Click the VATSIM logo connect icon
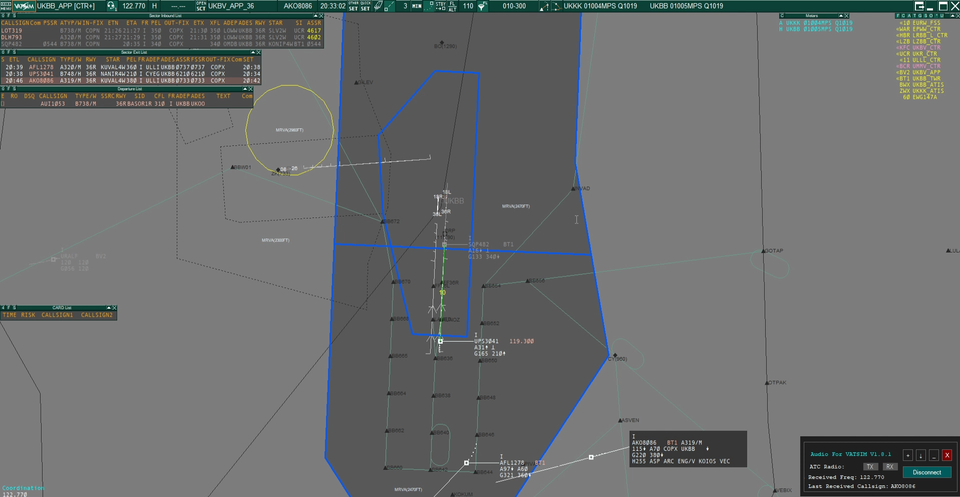 [23, 6]
